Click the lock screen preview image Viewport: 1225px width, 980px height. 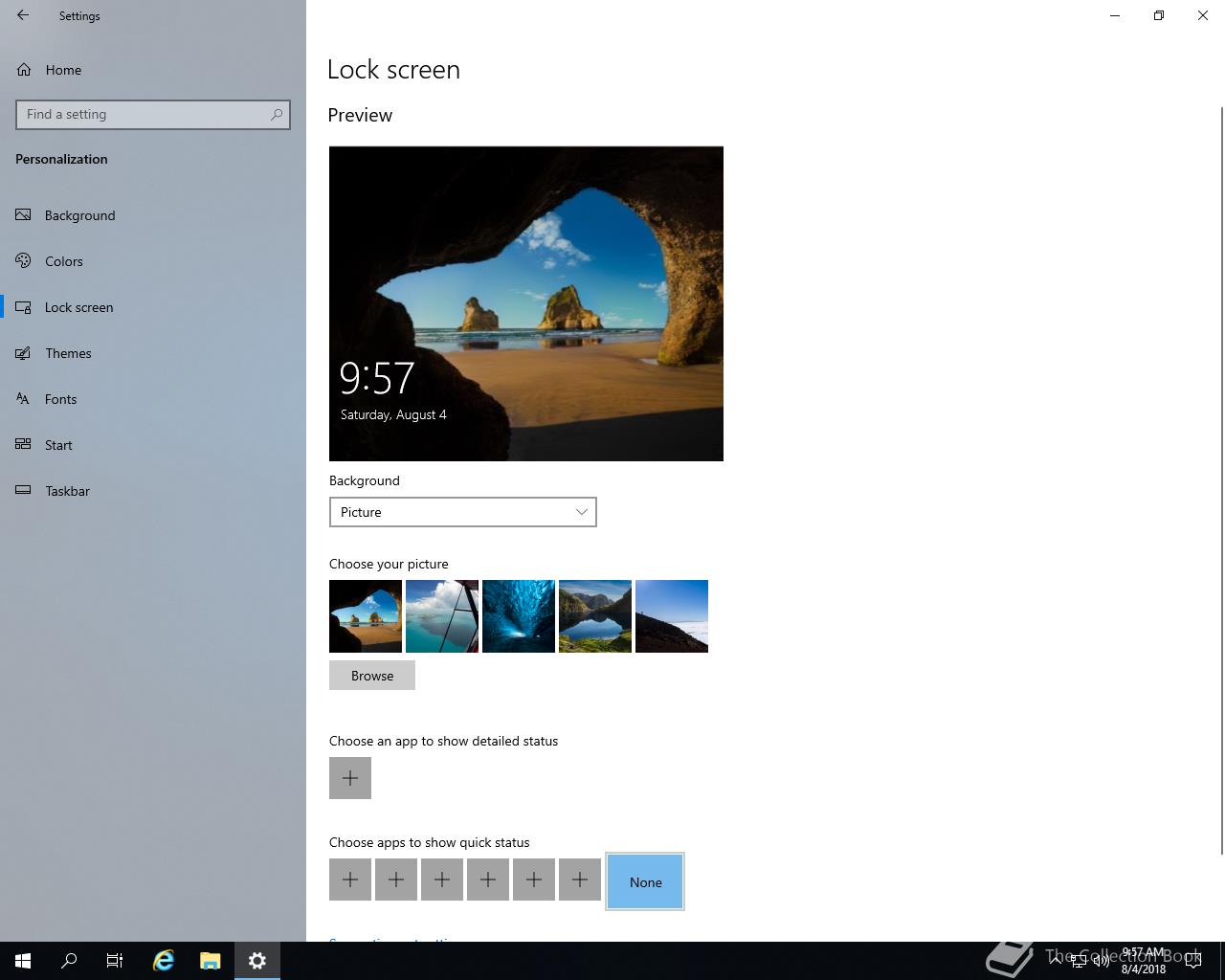click(526, 303)
